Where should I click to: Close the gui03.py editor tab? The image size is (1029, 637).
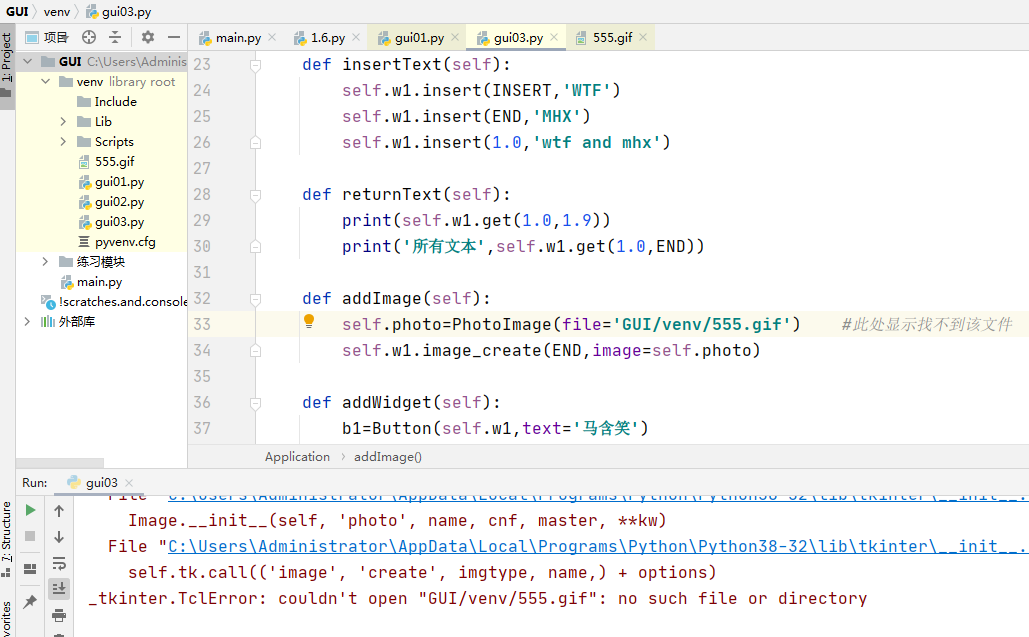point(554,37)
